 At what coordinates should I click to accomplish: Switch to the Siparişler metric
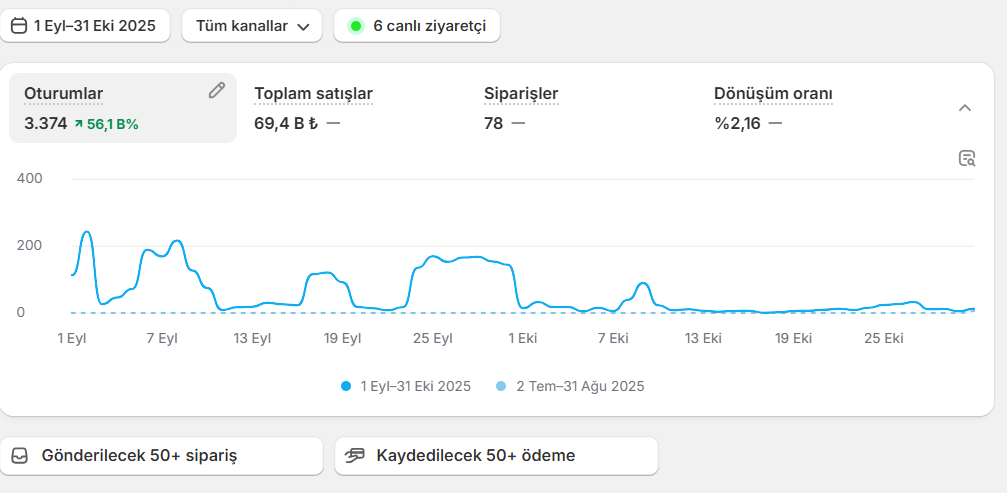(520, 94)
